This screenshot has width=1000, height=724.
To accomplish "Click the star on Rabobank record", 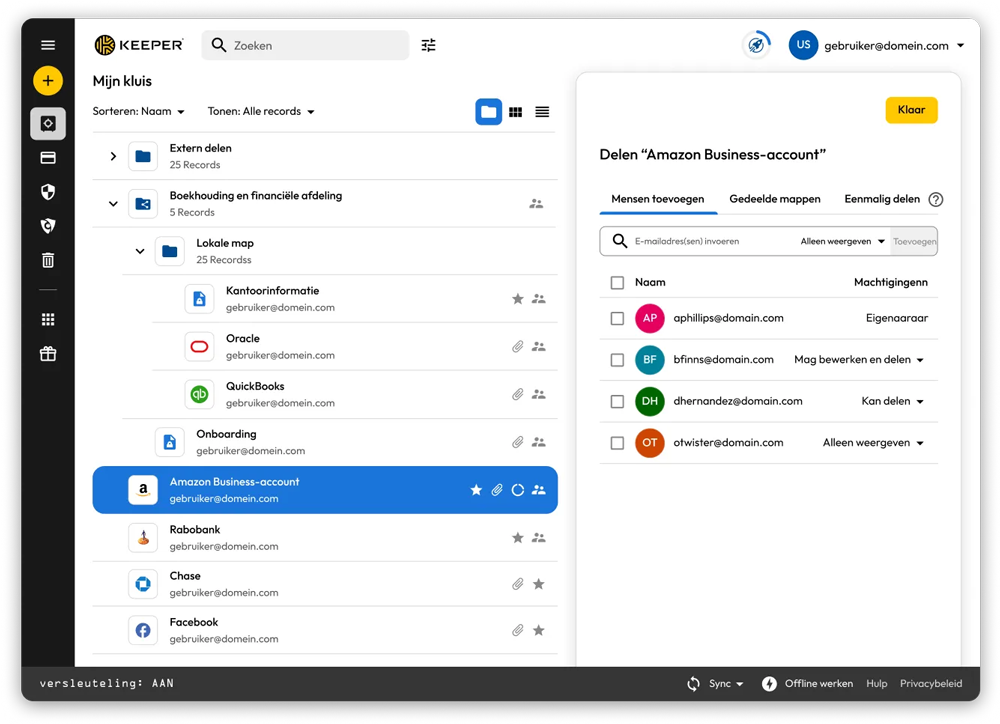I will pos(518,538).
